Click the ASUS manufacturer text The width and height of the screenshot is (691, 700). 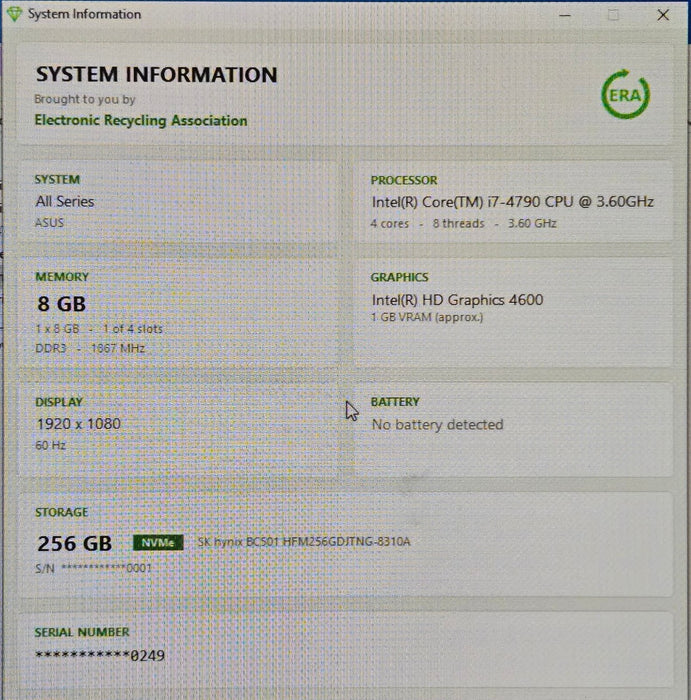coord(50,222)
